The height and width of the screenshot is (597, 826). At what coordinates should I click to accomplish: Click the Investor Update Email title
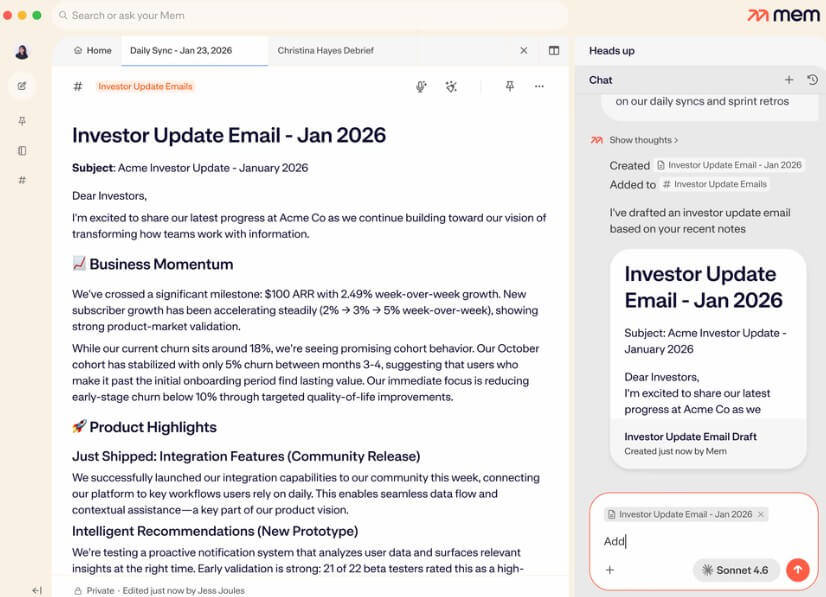point(229,135)
